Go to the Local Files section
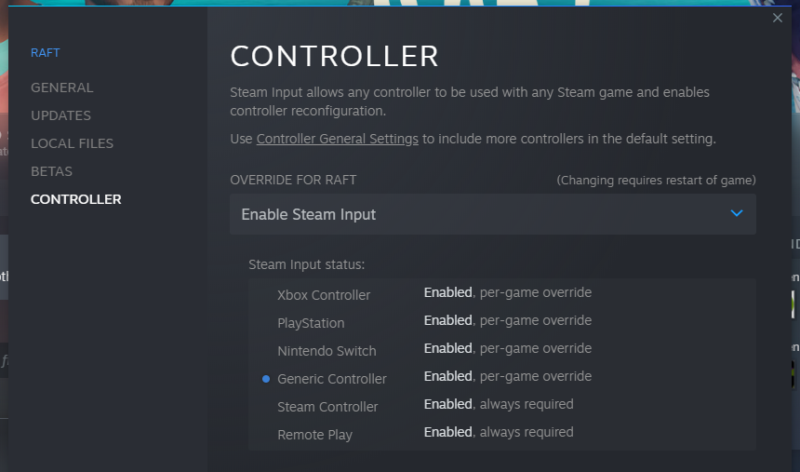Image resolution: width=800 pixels, height=472 pixels. 72,143
